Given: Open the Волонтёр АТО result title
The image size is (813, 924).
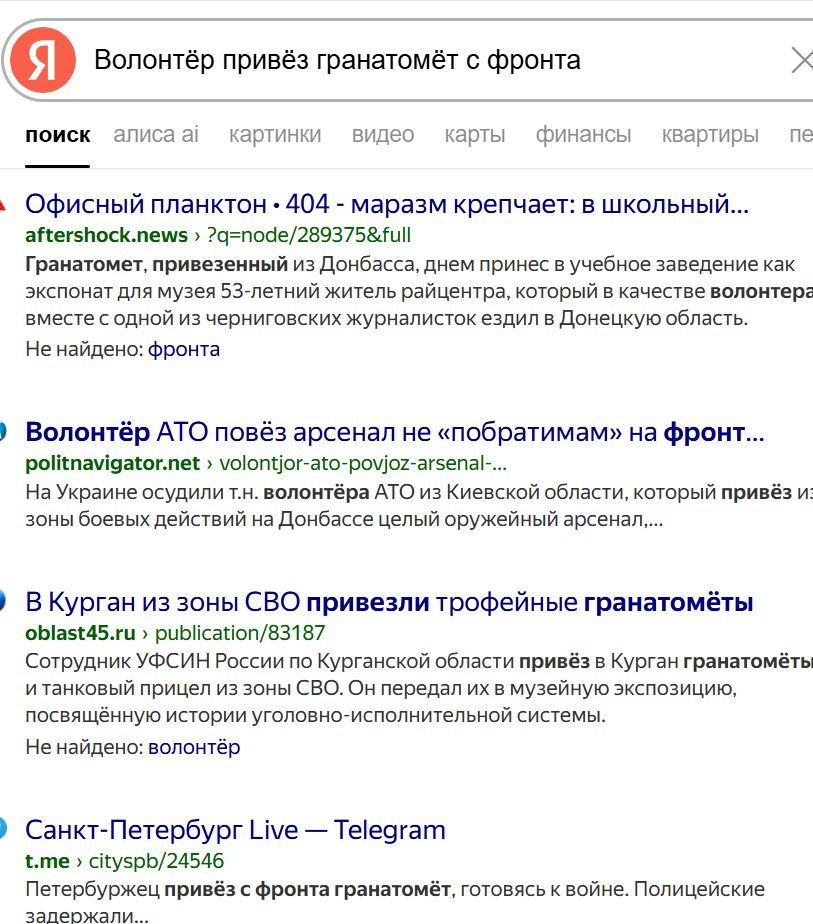Looking at the screenshot, I should [x=394, y=433].
